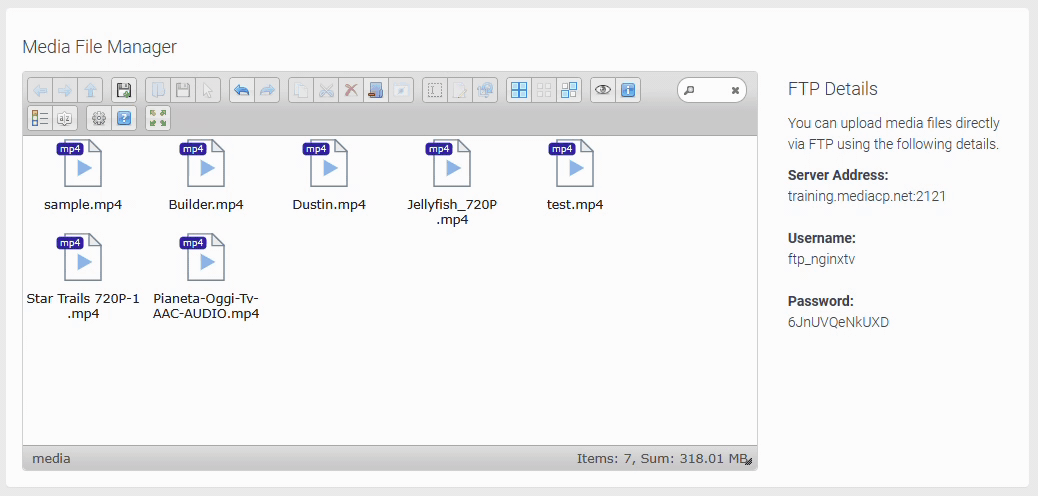Click the Items: 7, Sum: 318.01 MB status
Image resolution: width=1038 pixels, height=496 pixels.
click(661, 458)
